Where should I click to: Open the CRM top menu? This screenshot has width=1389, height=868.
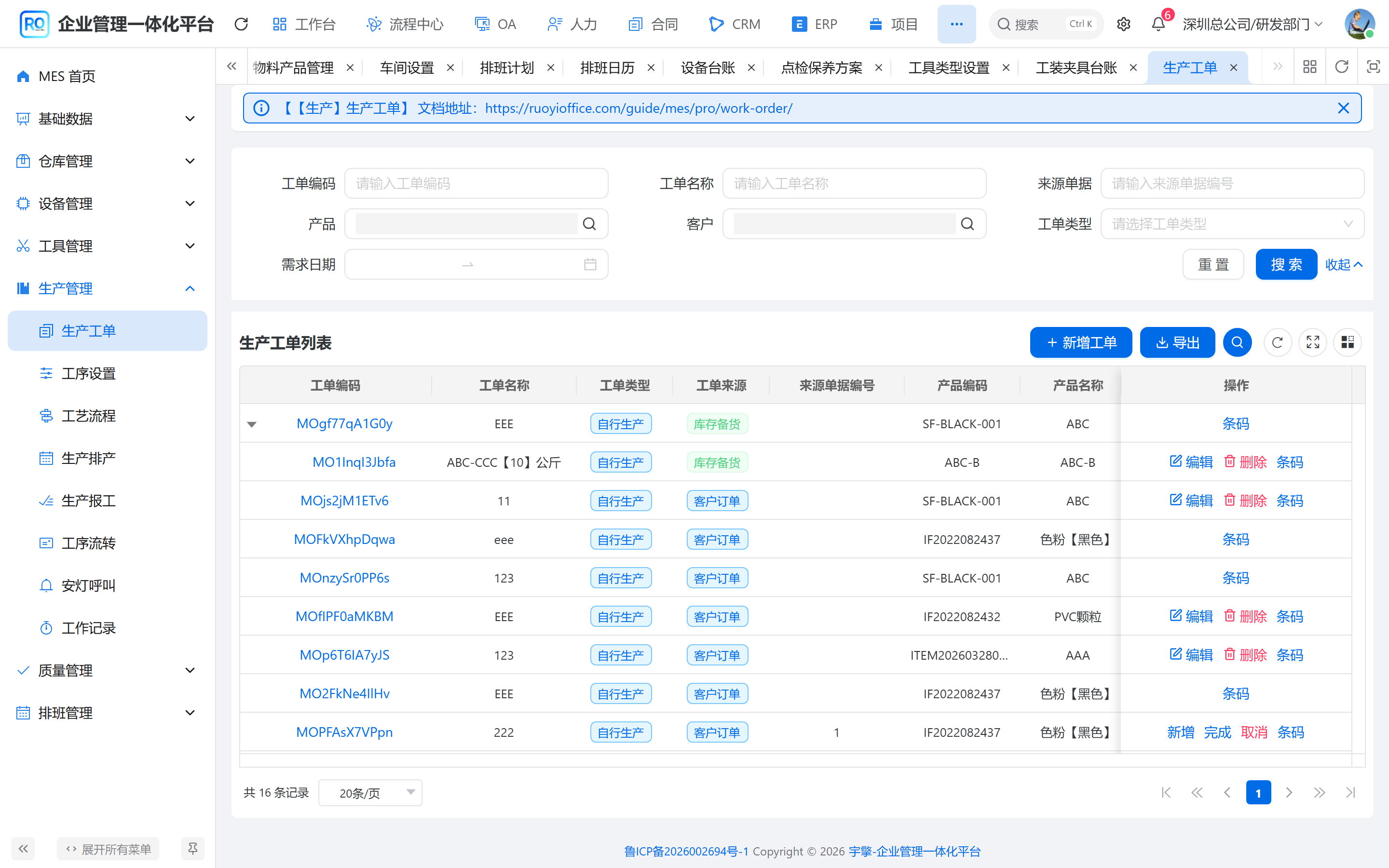(x=735, y=24)
